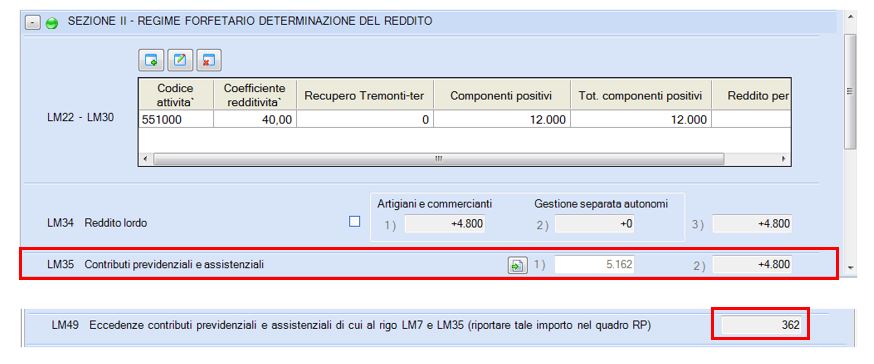Click the panel vertical scrollbar up arrow
The image size is (874, 364).
(x=850, y=17)
